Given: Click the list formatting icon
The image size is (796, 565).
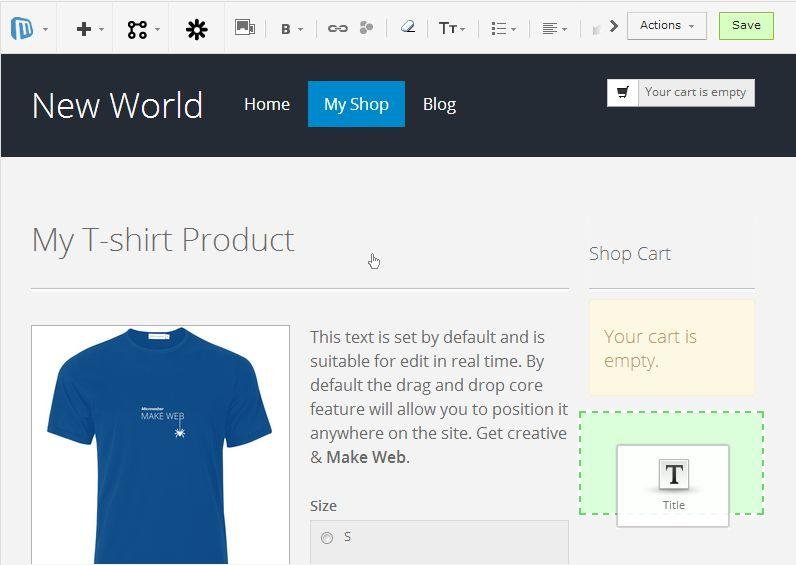Looking at the screenshot, I should click(x=499, y=28).
